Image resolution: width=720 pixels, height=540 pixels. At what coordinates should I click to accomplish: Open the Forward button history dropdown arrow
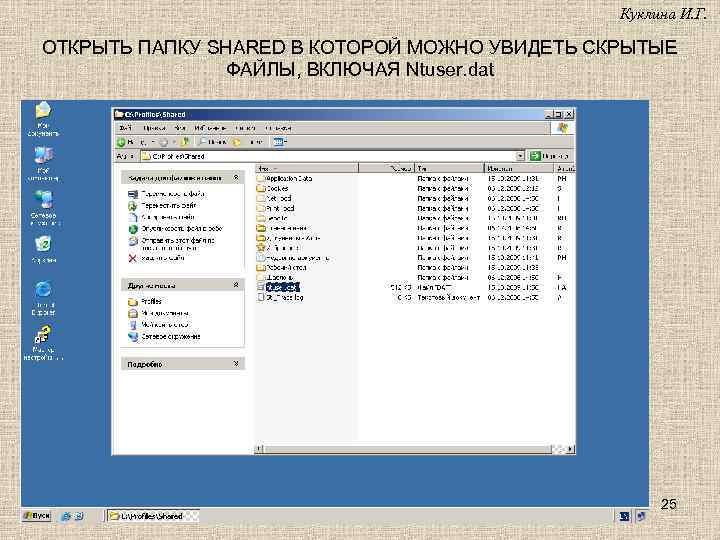(174, 142)
